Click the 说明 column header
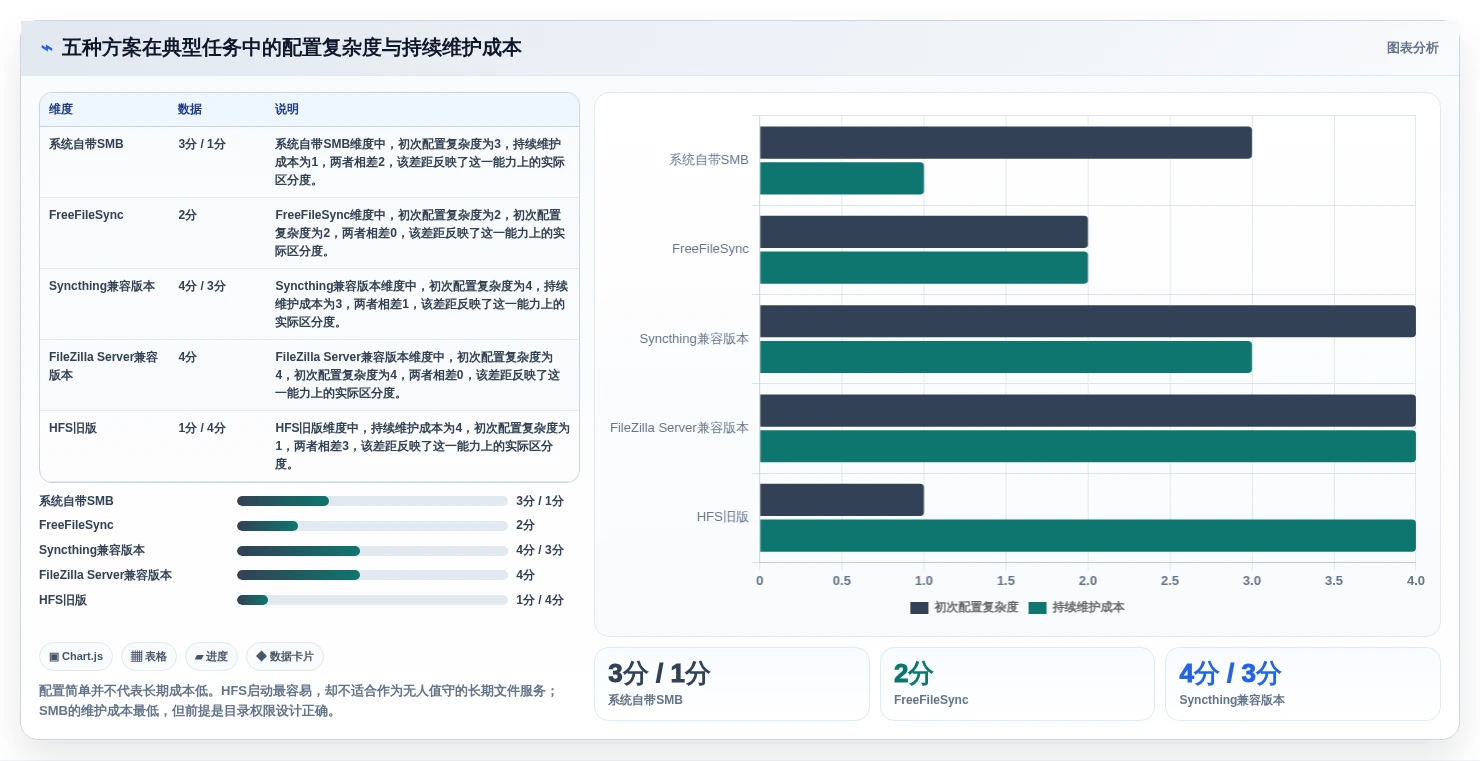1480x761 pixels. point(287,109)
